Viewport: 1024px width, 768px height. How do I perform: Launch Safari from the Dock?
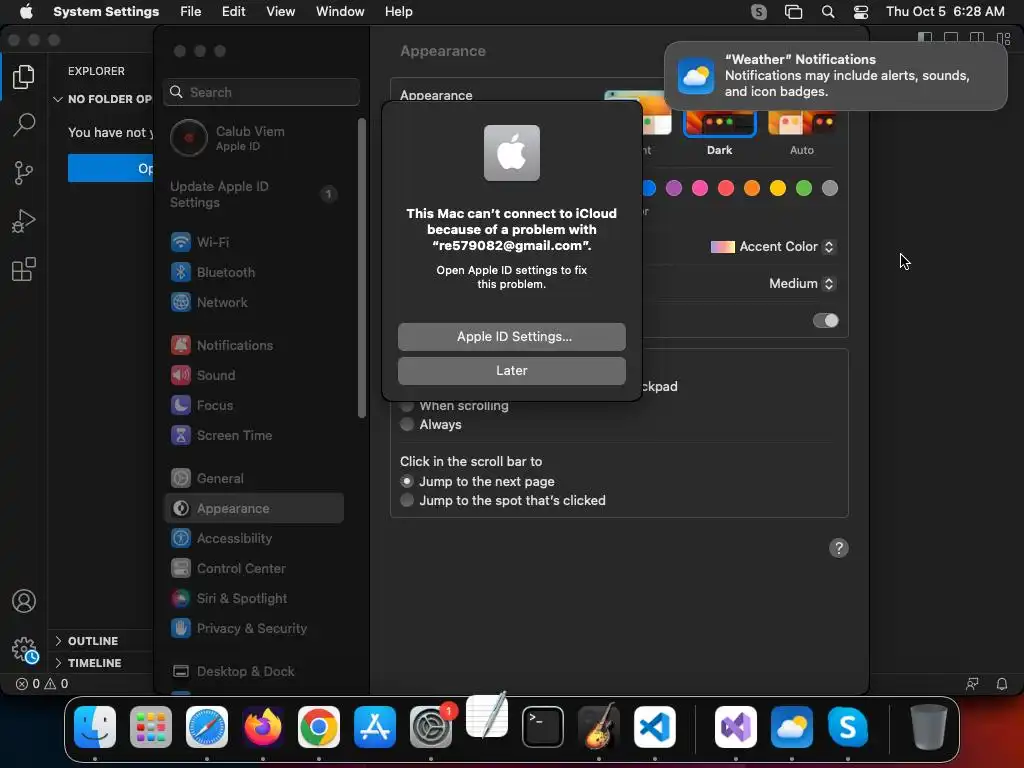pos(207,727)
